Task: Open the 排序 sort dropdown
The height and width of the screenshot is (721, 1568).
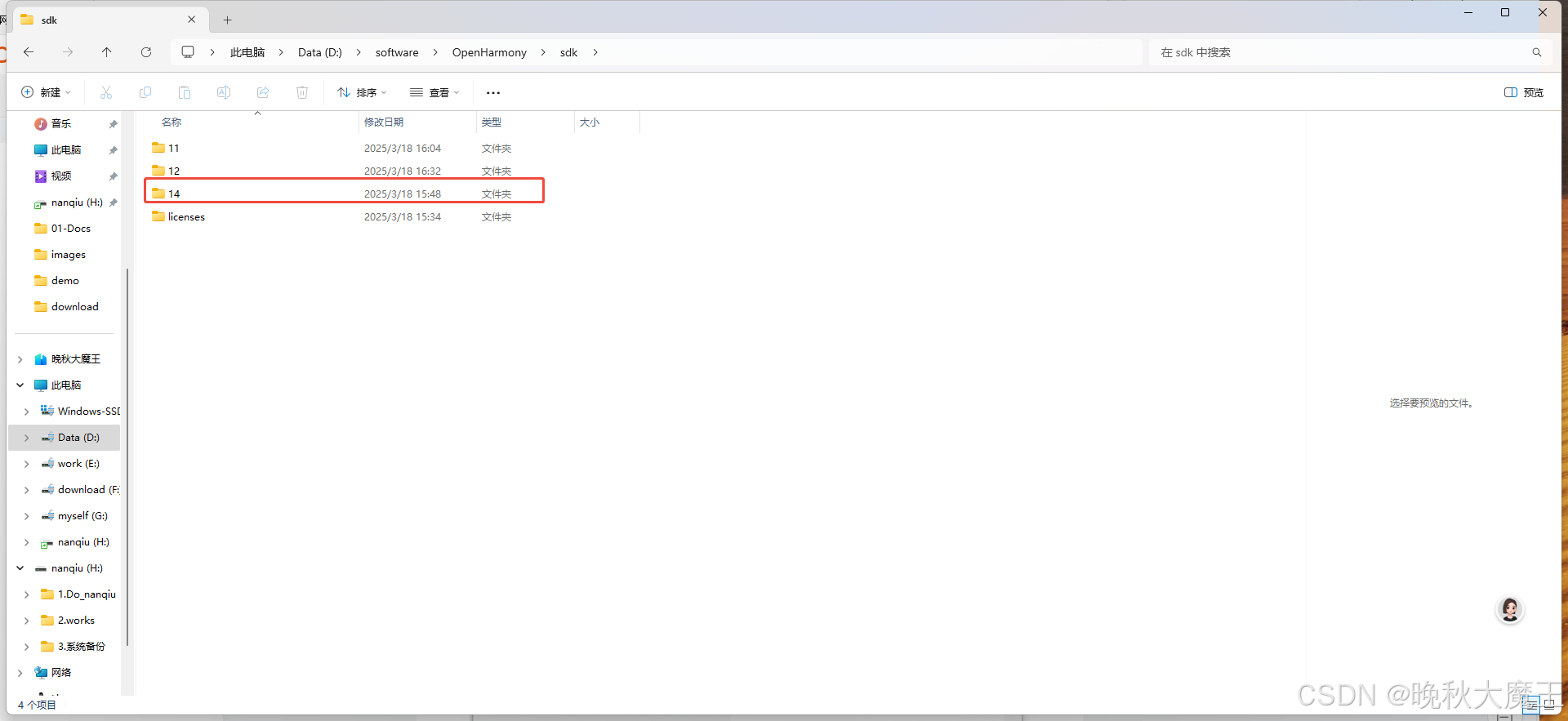Action: click(x=362, y=92)
